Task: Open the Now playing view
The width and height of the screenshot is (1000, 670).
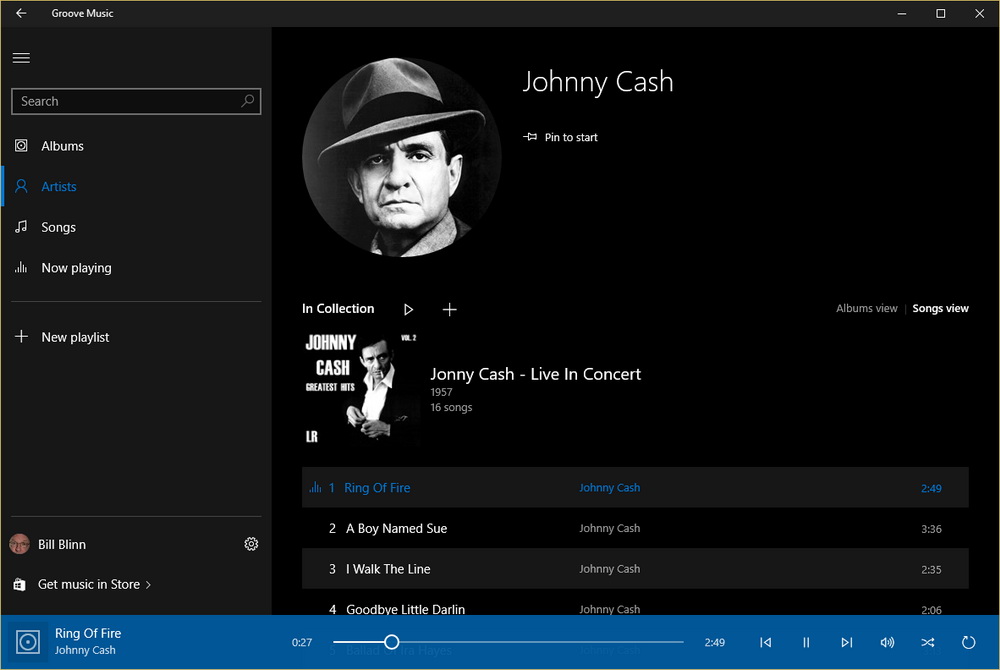Action: click(136, 268)
